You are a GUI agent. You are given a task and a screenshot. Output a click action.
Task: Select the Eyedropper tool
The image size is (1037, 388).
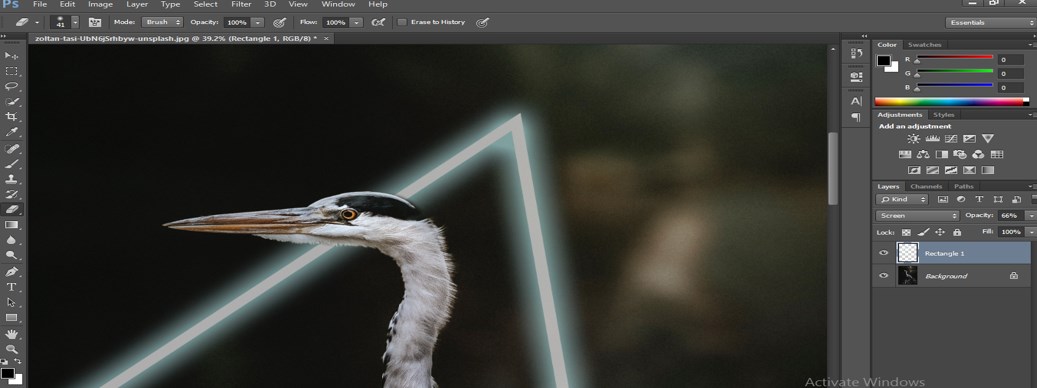[11, 132]
